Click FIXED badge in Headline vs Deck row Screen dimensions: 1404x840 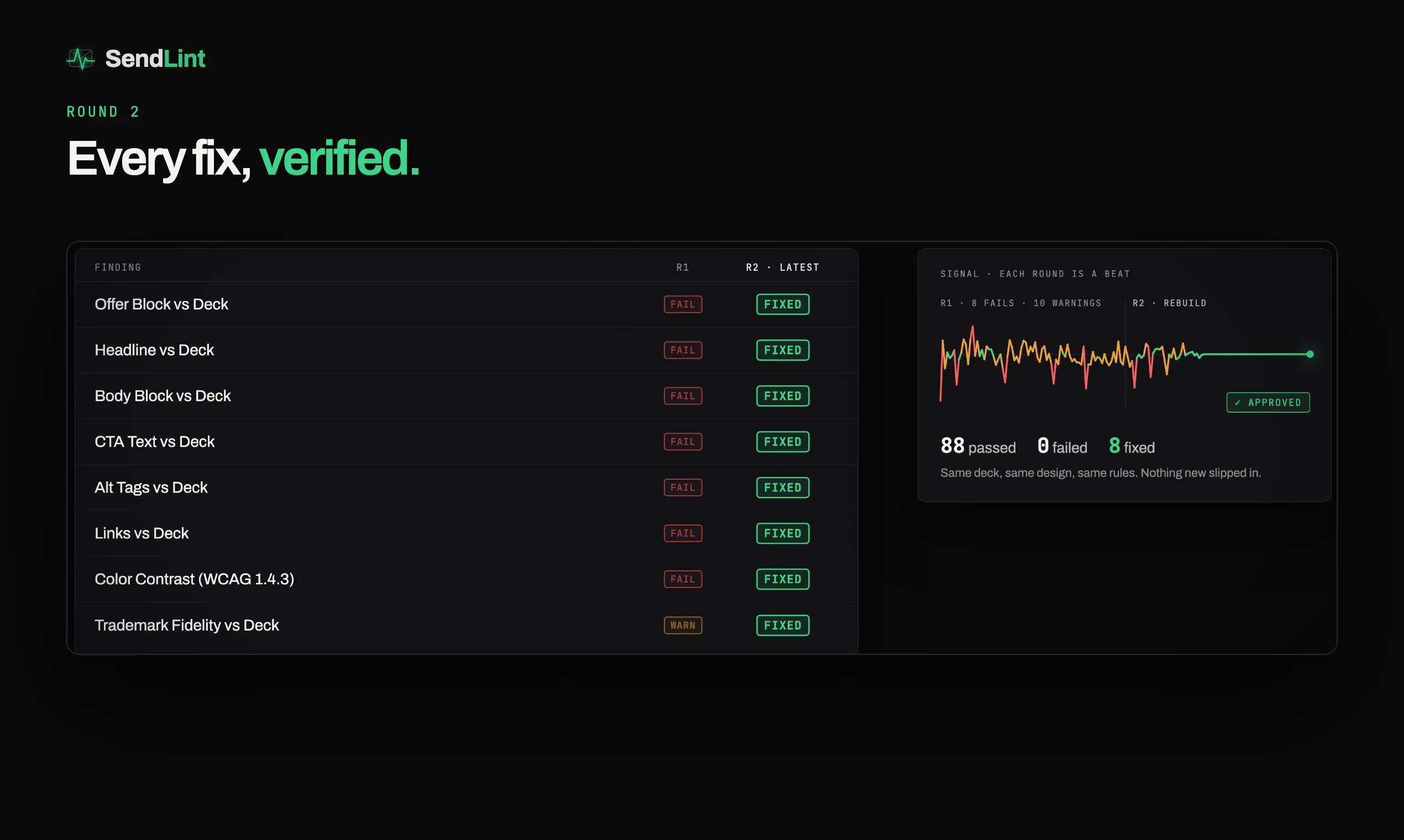(782, 350)
